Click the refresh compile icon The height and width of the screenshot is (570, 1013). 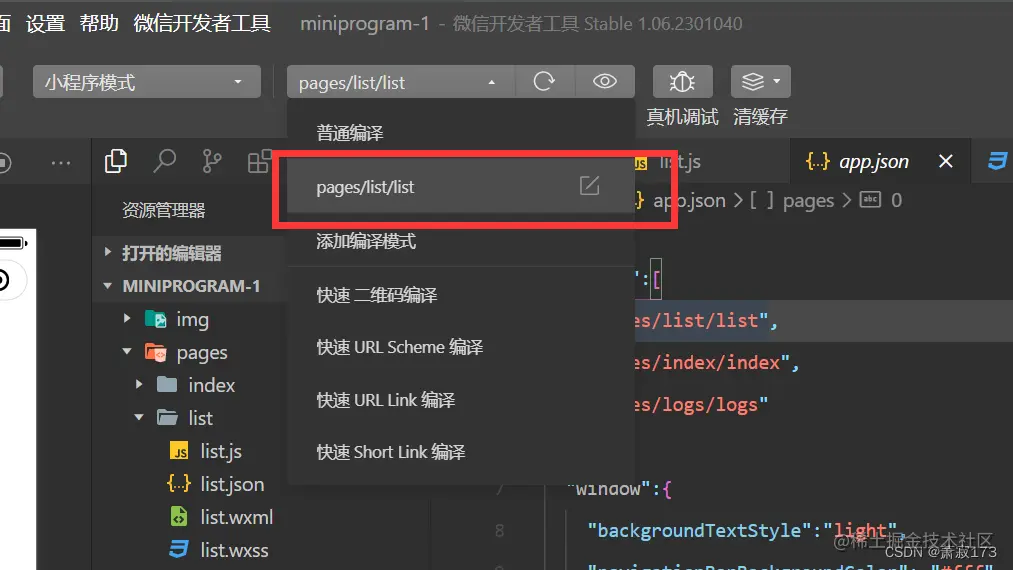point(544,81)
